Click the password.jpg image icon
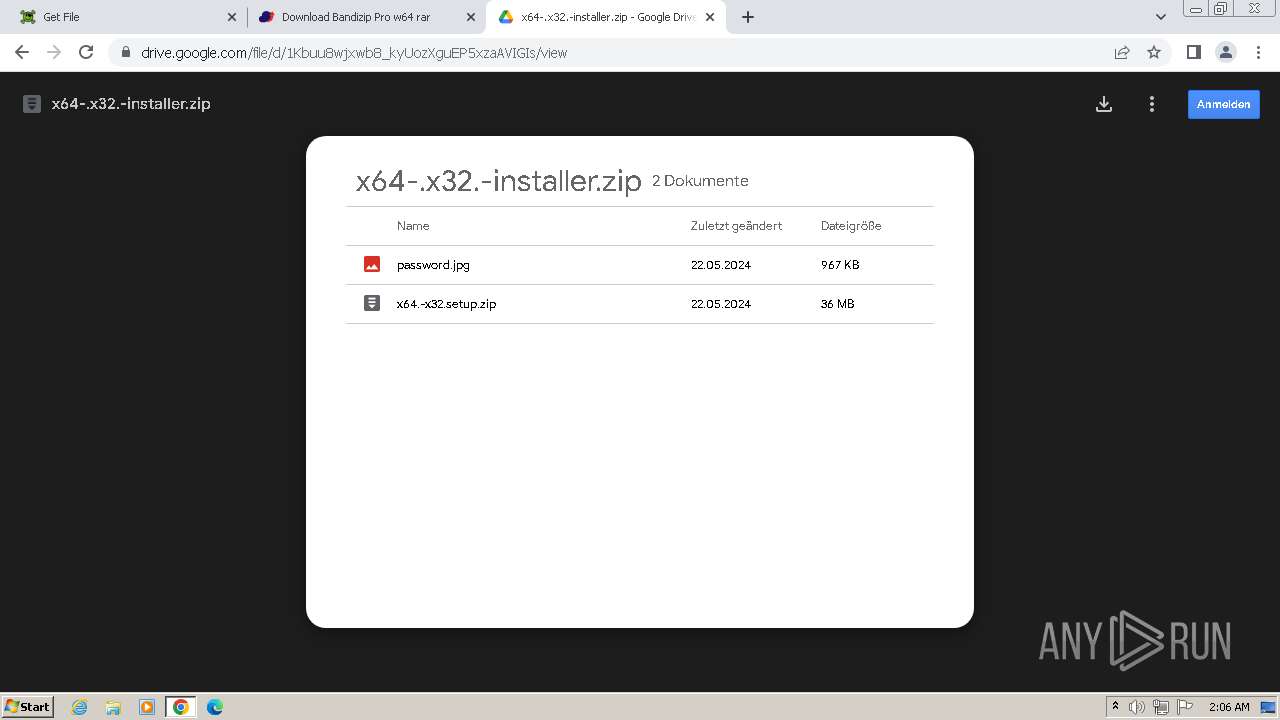 pos(372,265)
